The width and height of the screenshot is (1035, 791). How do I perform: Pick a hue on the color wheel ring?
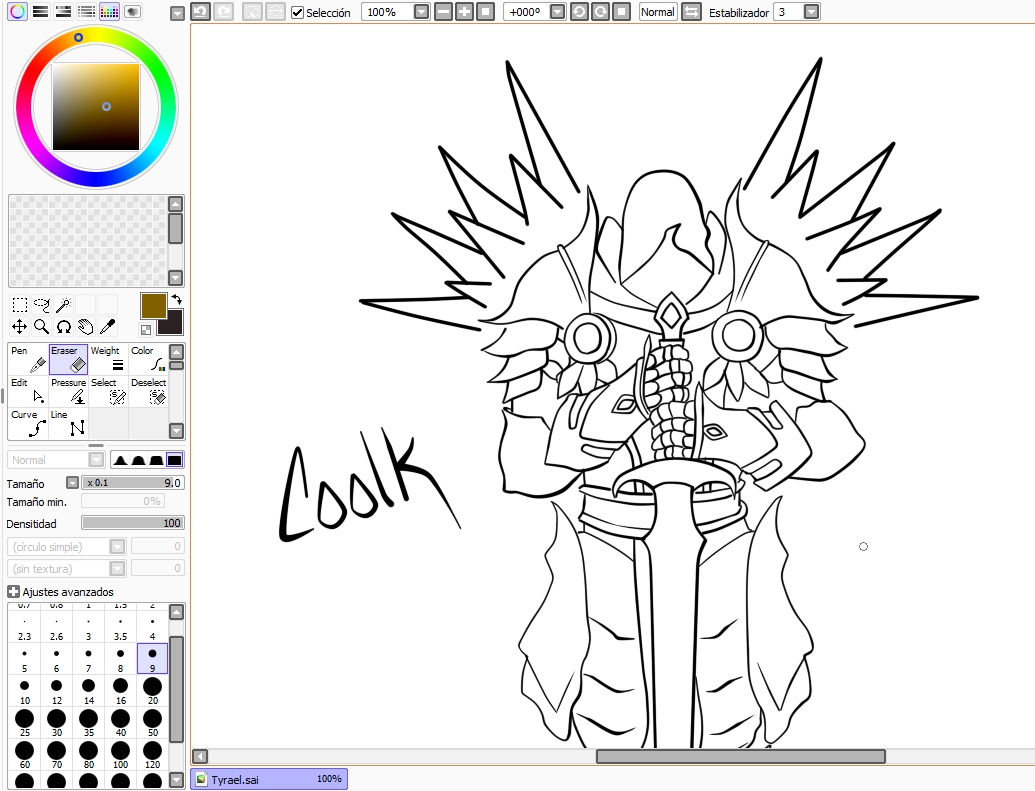tap(79, 38)
